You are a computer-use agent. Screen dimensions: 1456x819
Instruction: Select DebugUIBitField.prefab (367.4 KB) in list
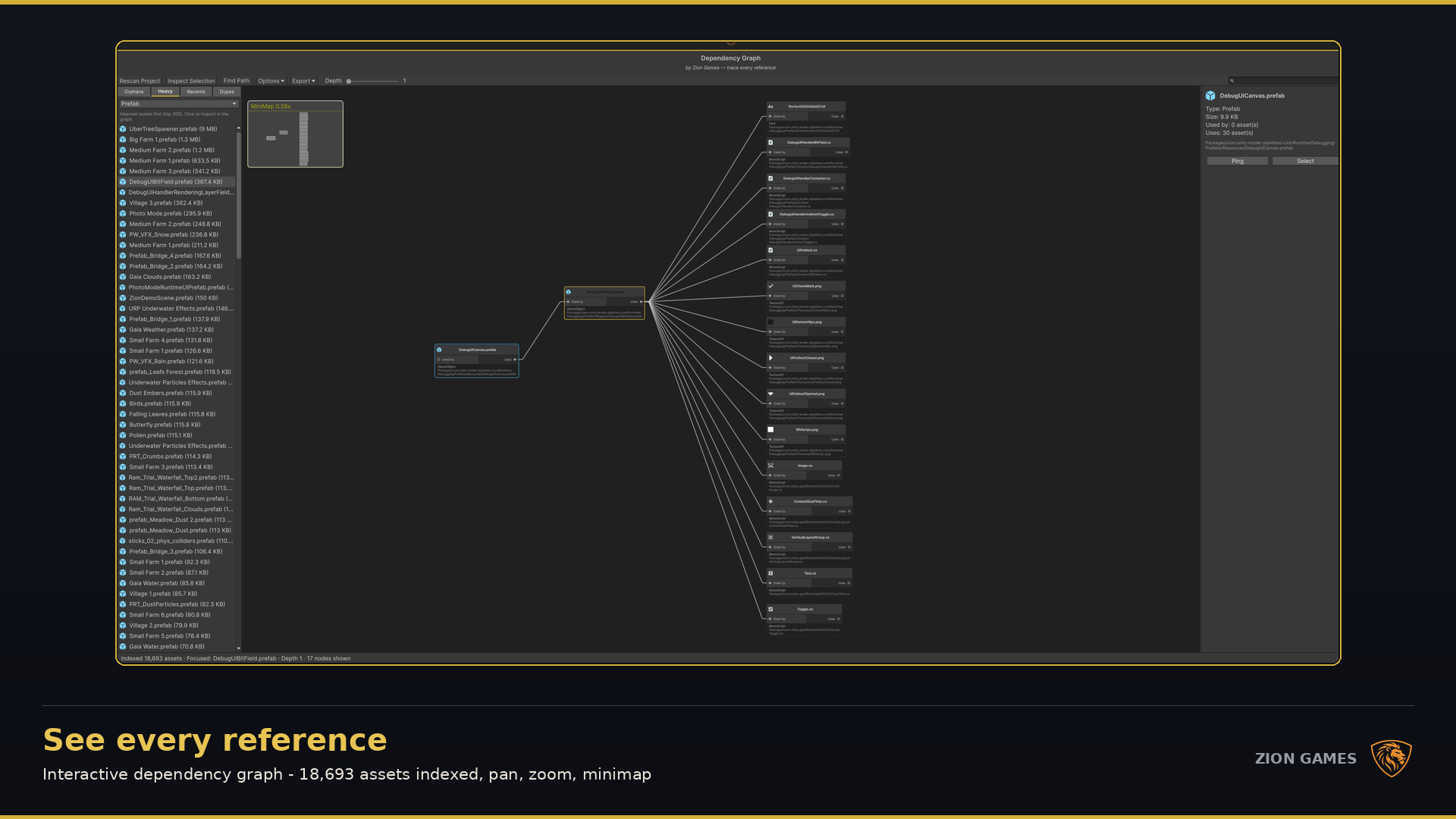tap(177, 182)
